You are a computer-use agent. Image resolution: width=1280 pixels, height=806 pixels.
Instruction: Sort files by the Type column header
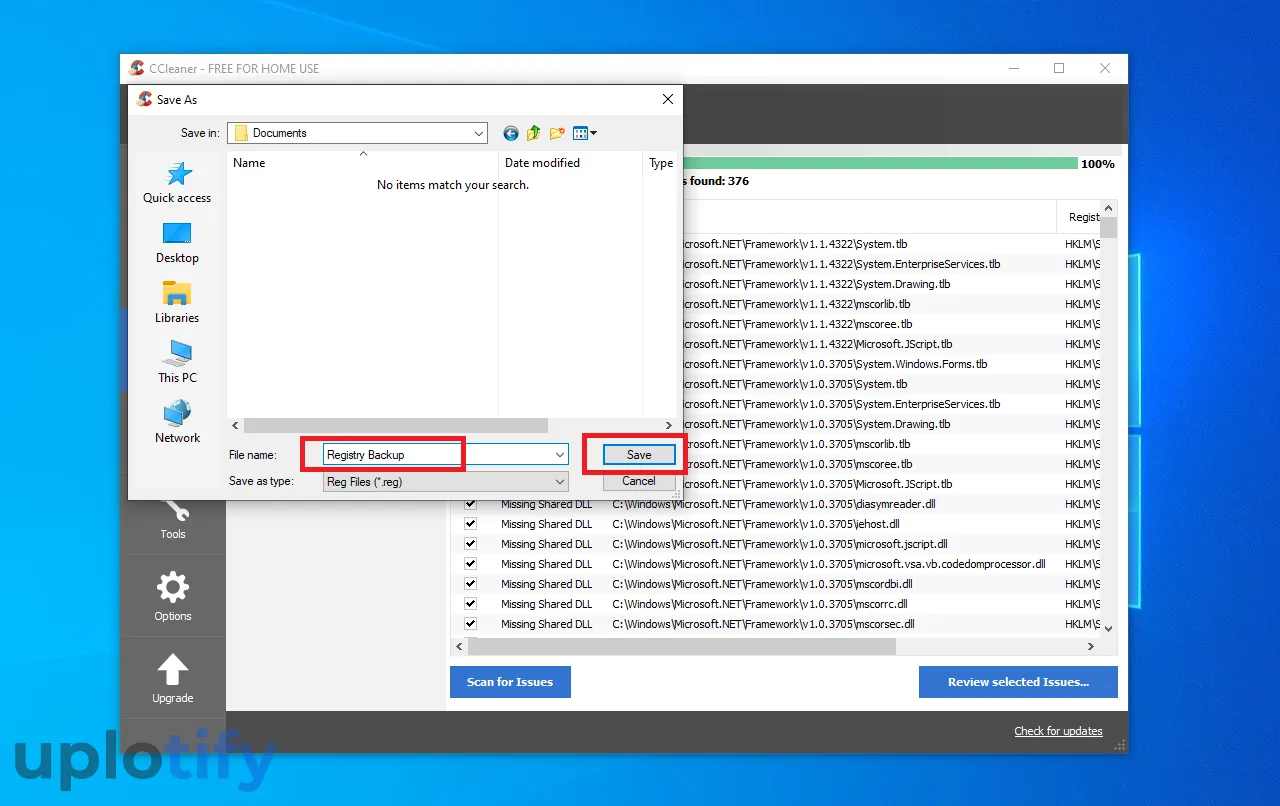point(661,162)
